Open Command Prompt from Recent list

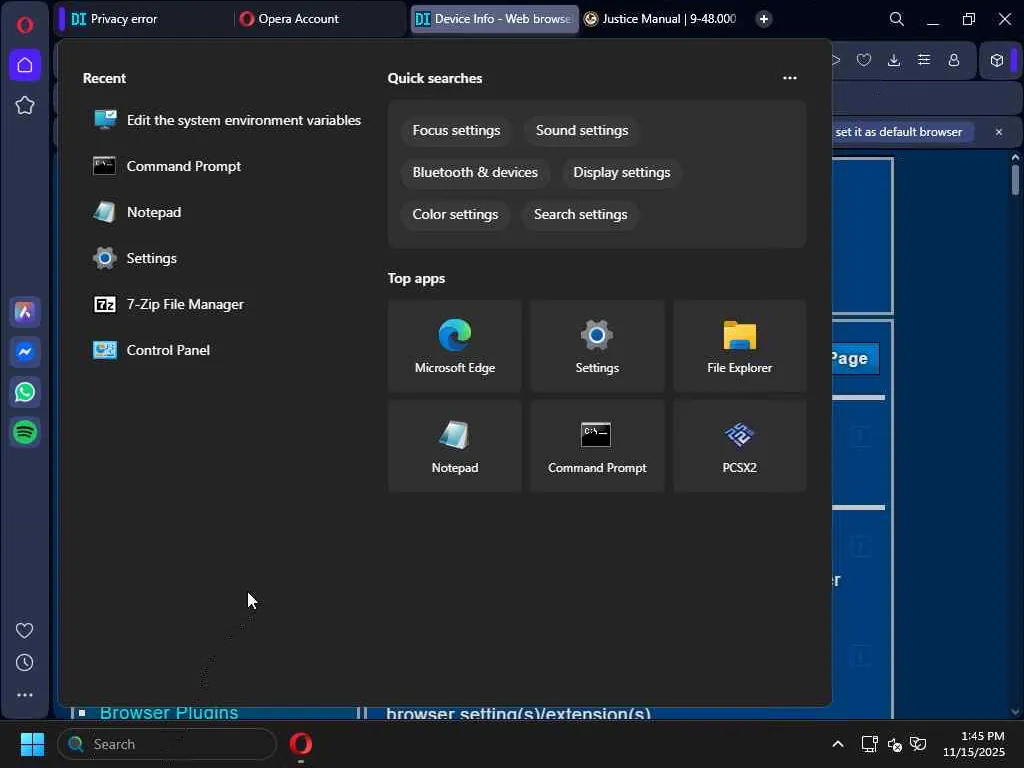point(226,167)
